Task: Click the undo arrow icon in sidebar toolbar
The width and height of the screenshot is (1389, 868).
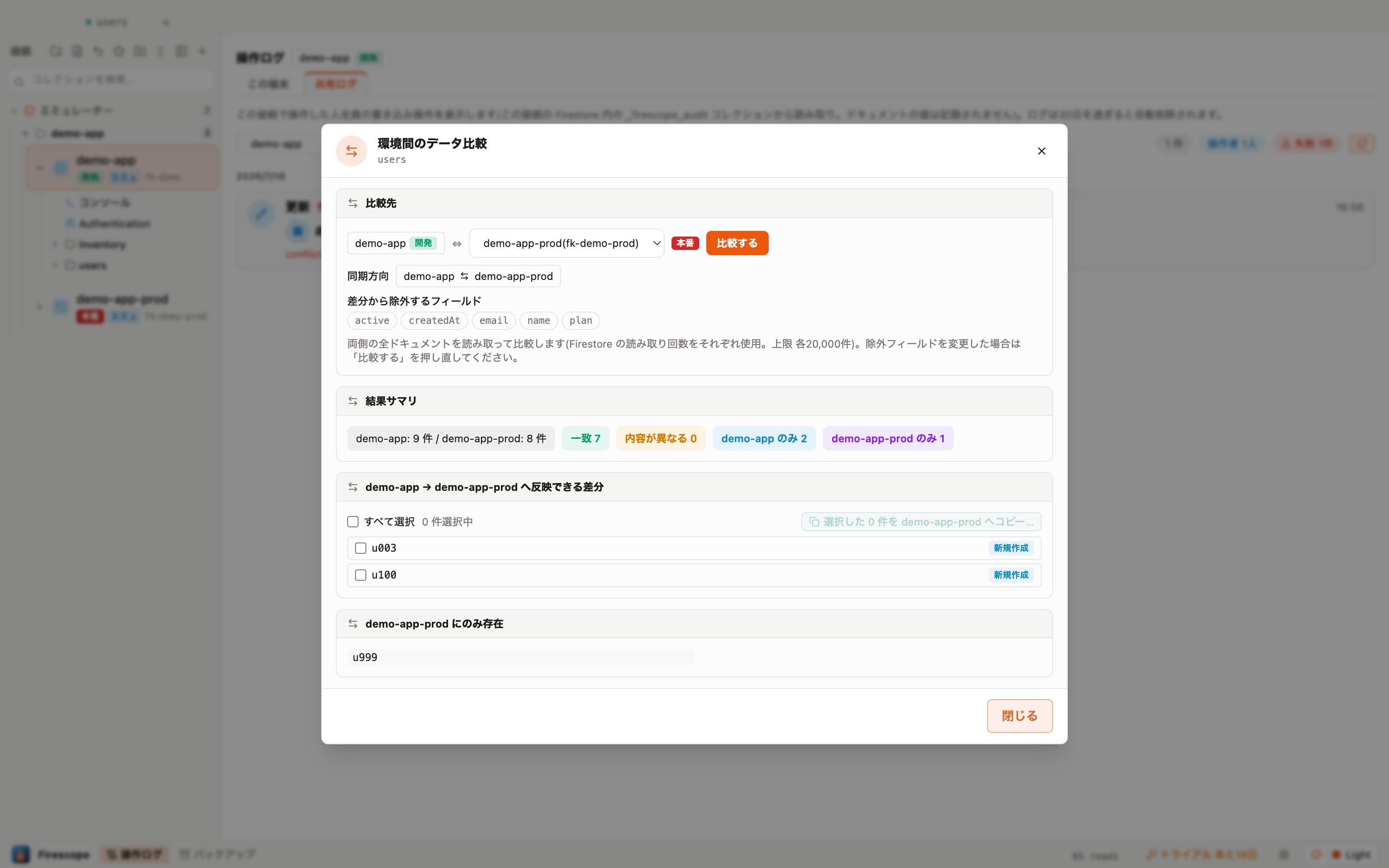Action: tap(98, 52)
